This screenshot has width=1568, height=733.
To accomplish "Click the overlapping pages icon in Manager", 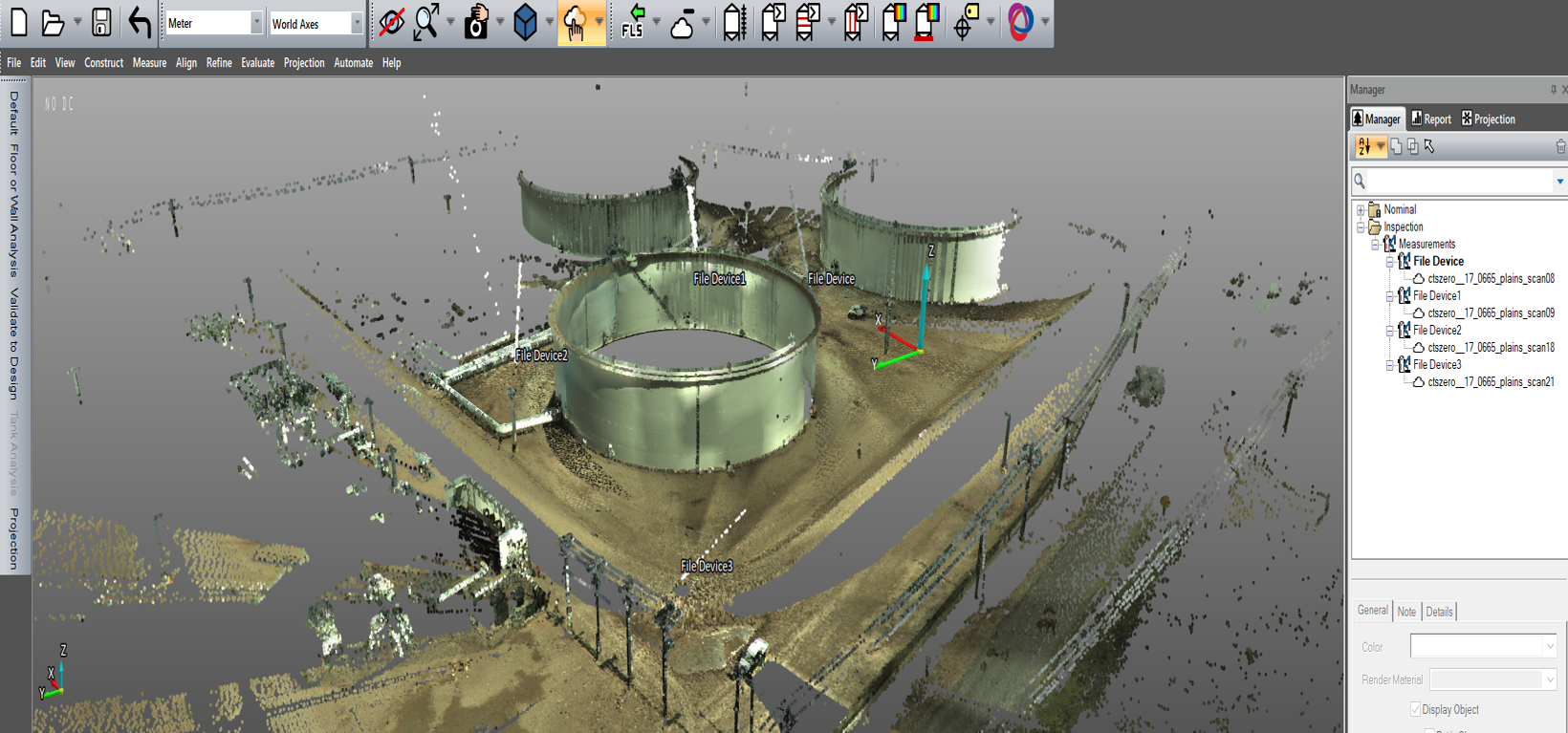I will pyautogui.click(x=1412, y=146).
